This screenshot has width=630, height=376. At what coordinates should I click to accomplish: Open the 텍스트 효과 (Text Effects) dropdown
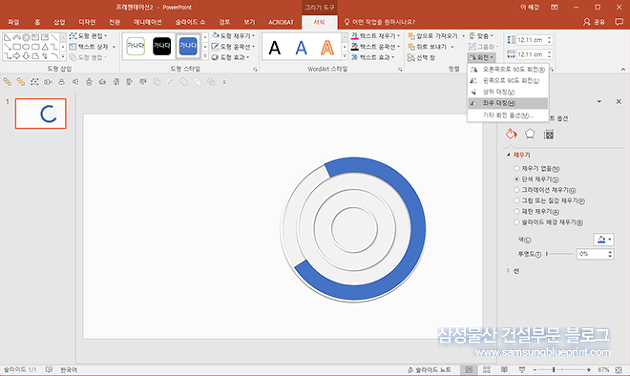(373, 57)
